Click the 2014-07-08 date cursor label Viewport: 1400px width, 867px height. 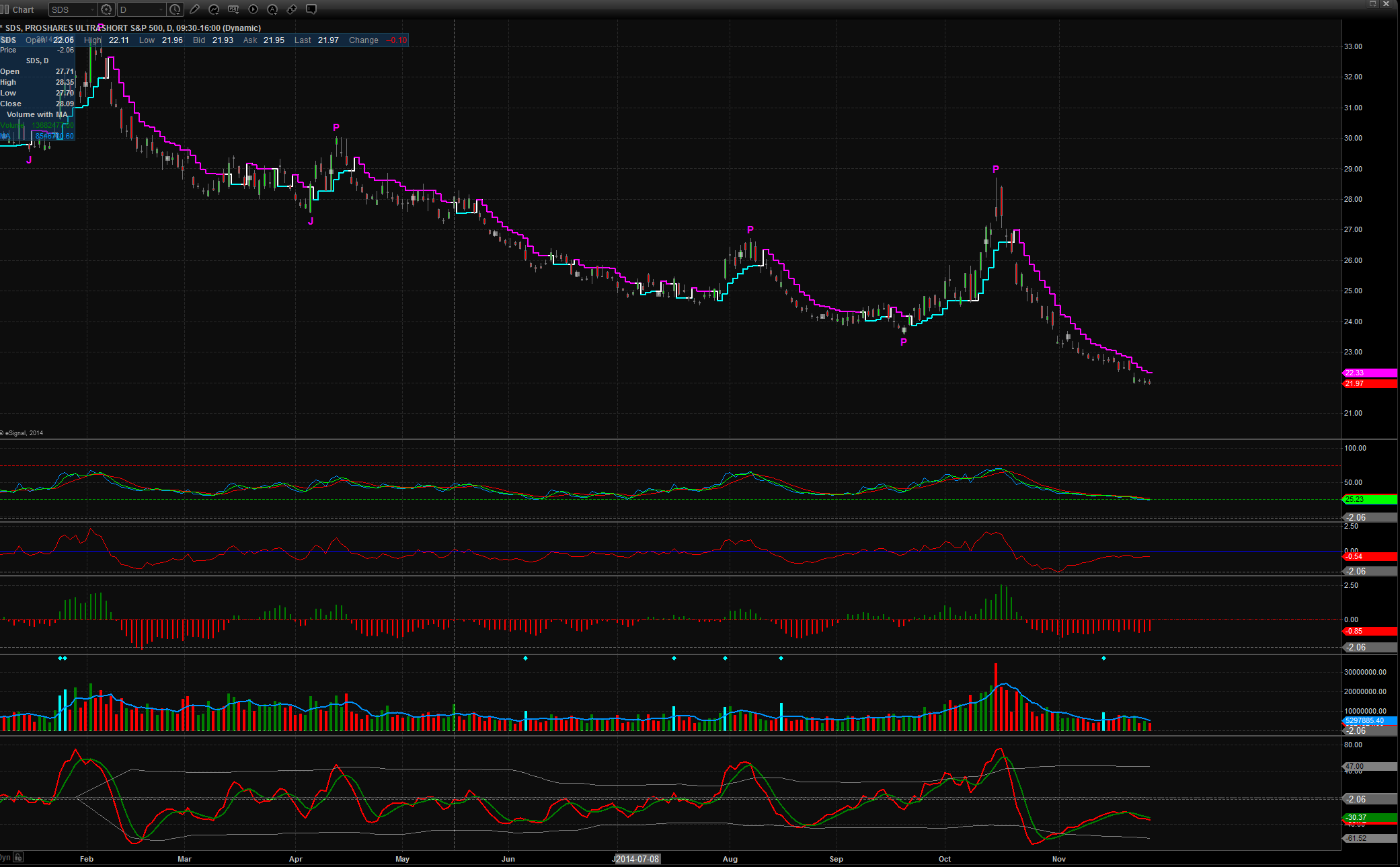(x=637, y=859)
